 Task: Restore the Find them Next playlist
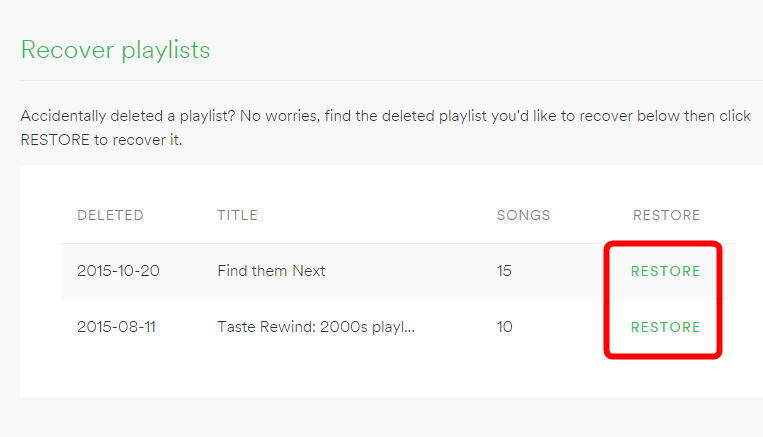665,271
